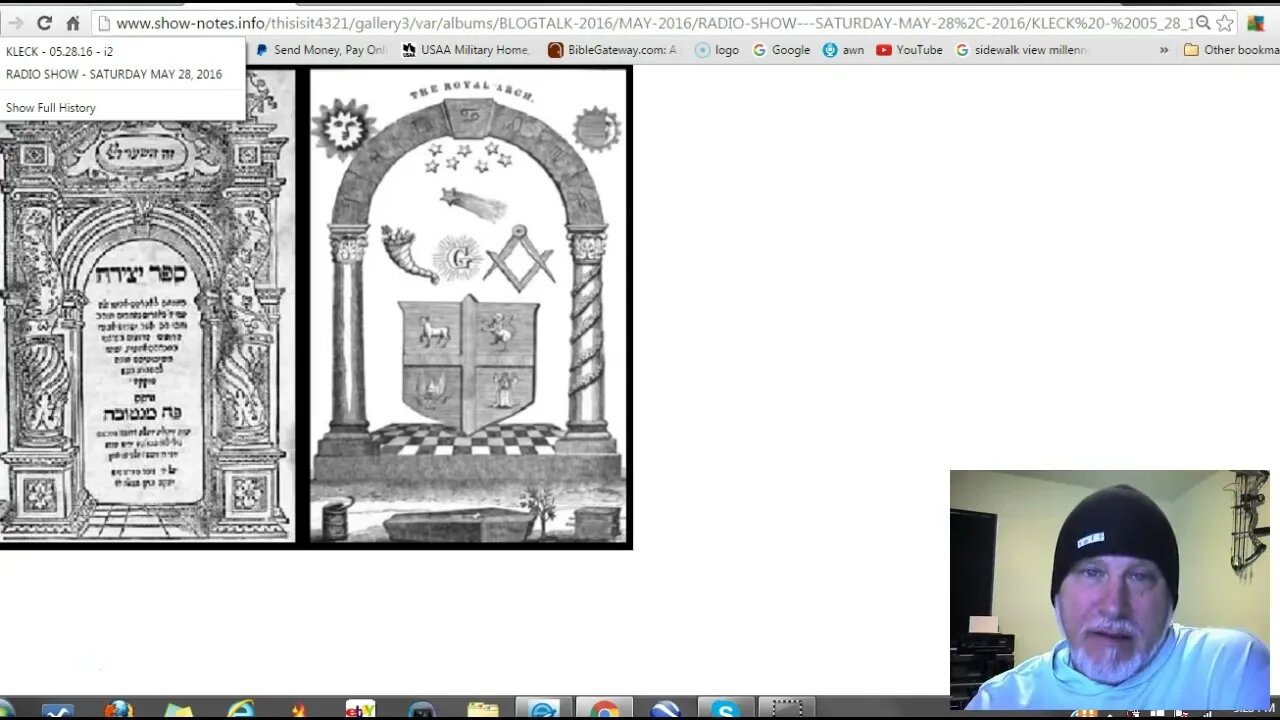Screen dimensions: 1280x720
Task: Go to the browser home page
Action: (x=72, y=23)
